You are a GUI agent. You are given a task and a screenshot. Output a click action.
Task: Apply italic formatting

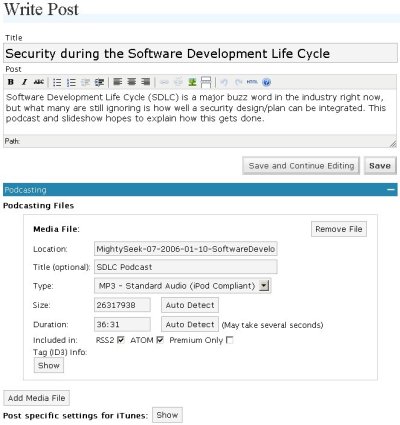tap(24, 82)
